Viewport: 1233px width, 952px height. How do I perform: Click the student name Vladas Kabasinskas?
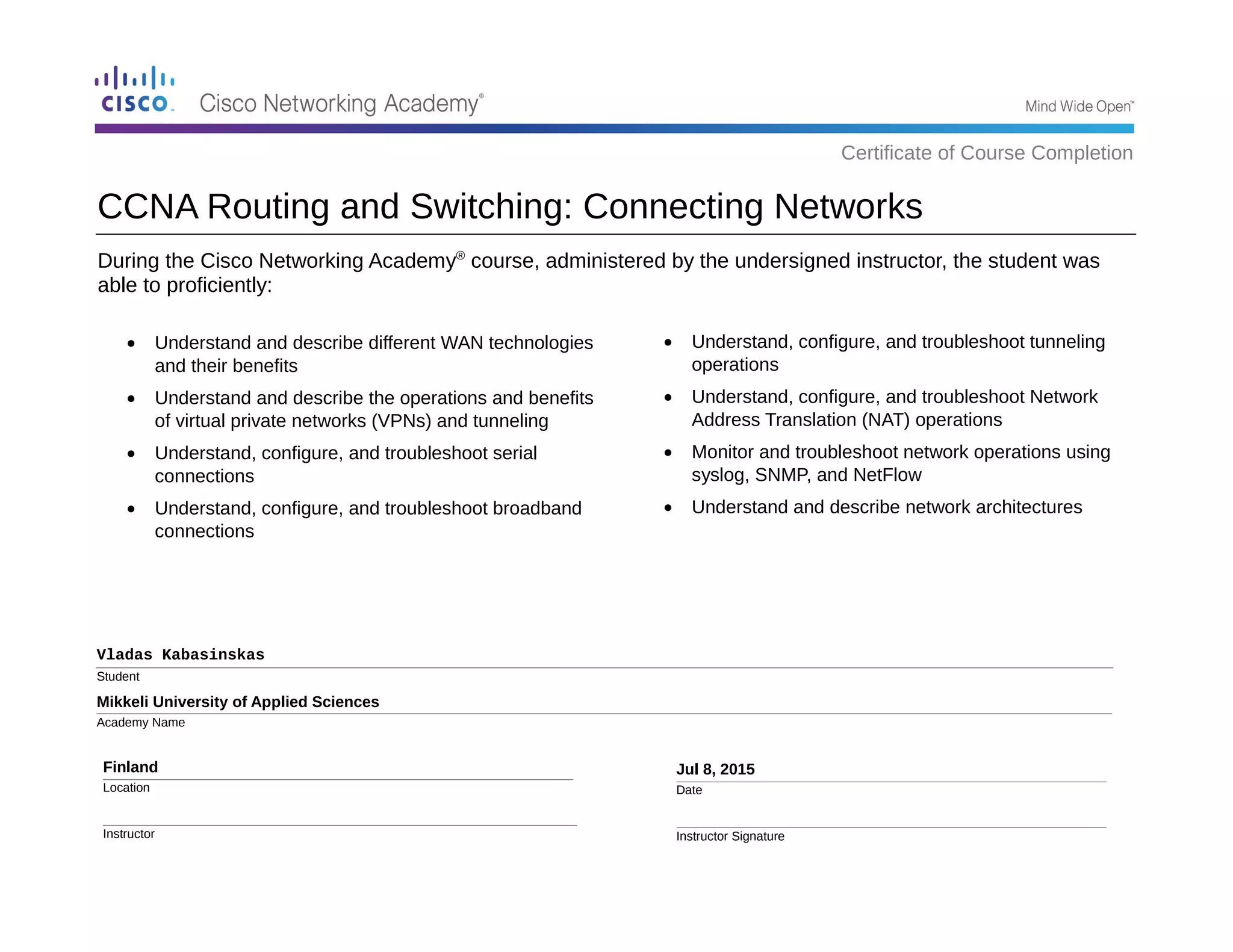(x=181, y=655)
